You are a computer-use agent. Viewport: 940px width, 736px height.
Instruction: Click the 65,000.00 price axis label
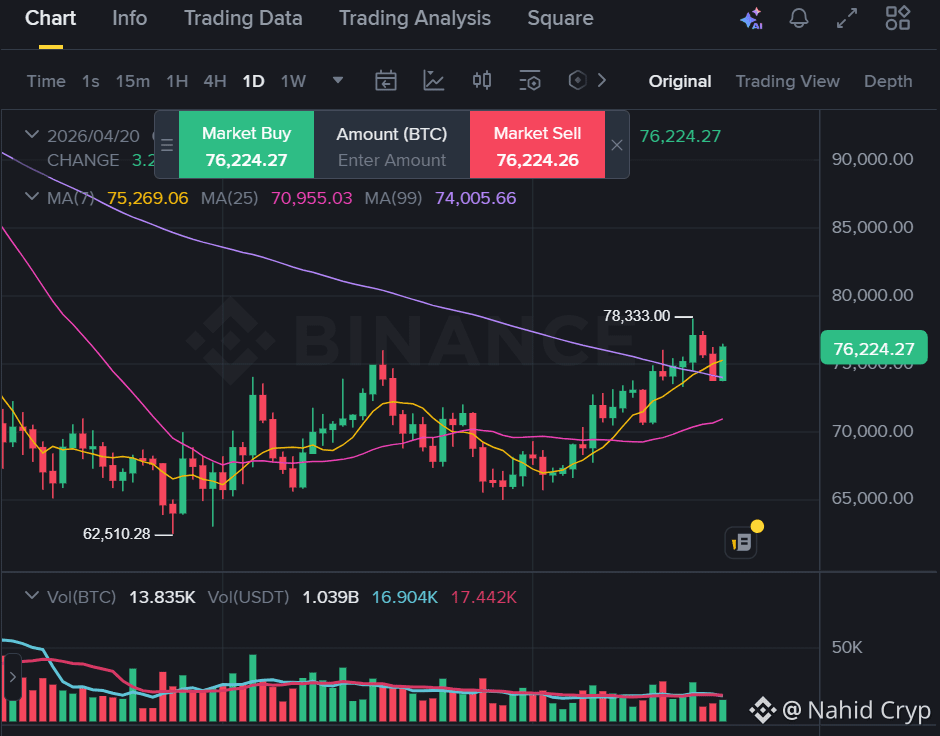coord(872,498)
